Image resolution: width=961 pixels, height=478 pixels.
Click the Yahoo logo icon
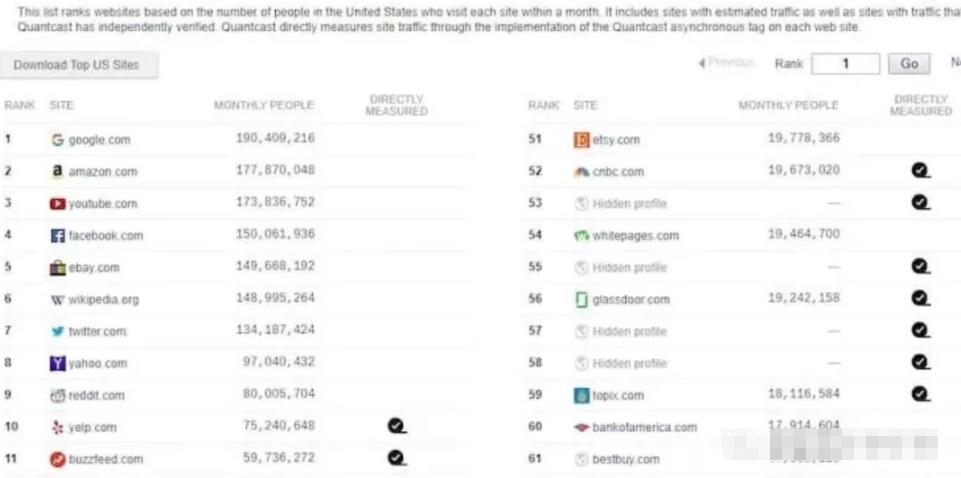58,363
